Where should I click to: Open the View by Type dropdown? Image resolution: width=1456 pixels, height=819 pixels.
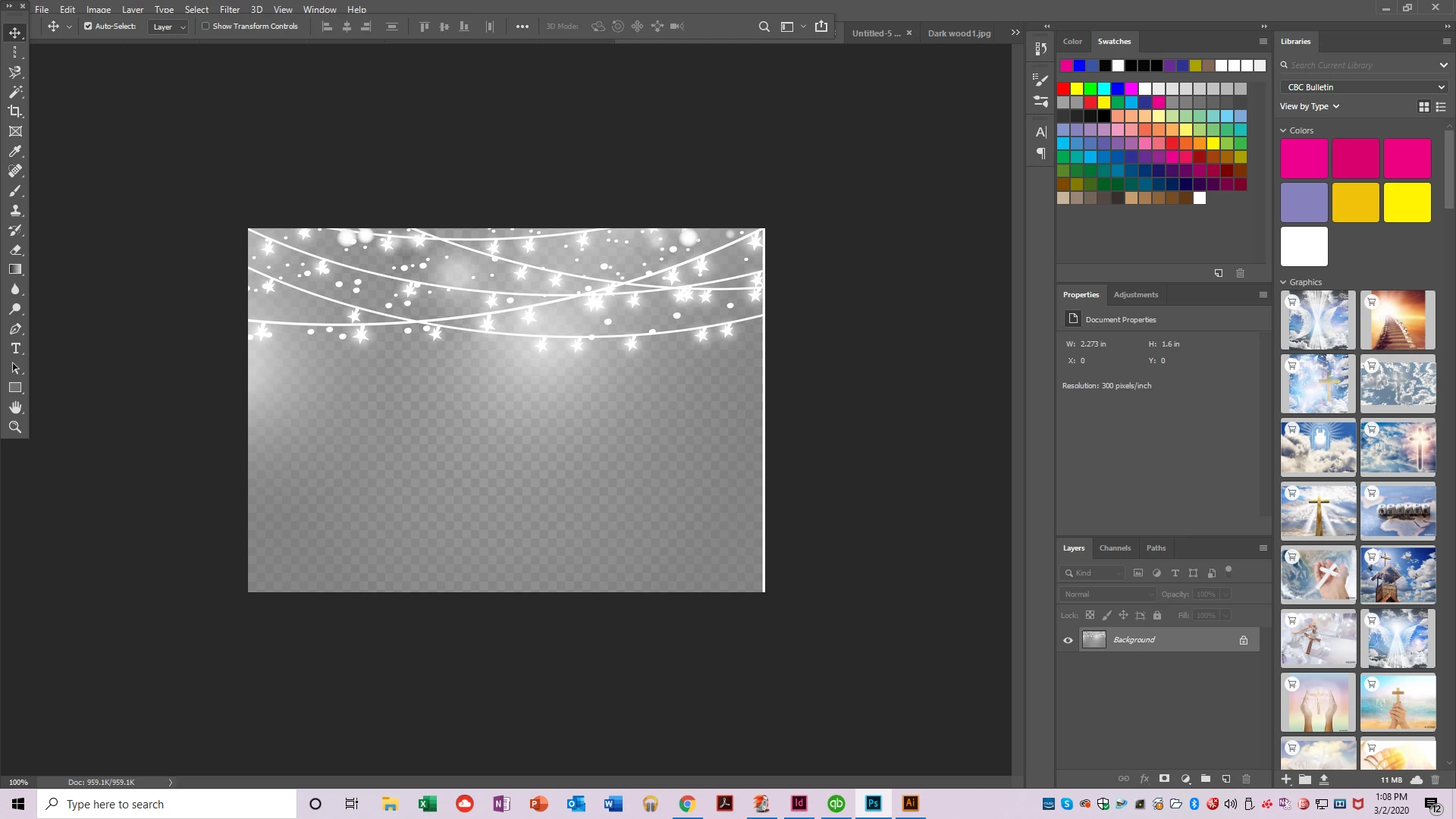pos(1310,106)
